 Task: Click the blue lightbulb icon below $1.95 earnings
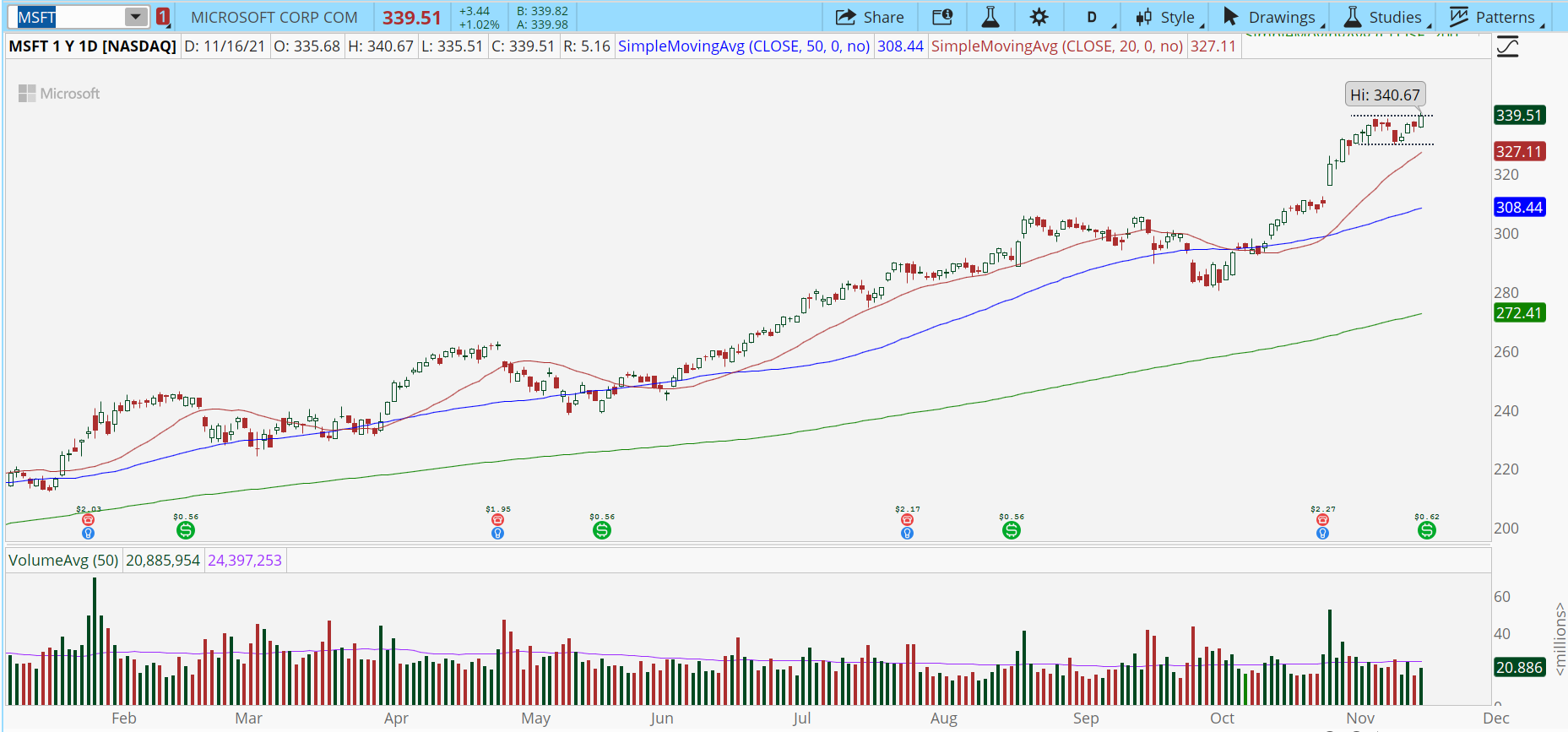[x=497, y=534]
